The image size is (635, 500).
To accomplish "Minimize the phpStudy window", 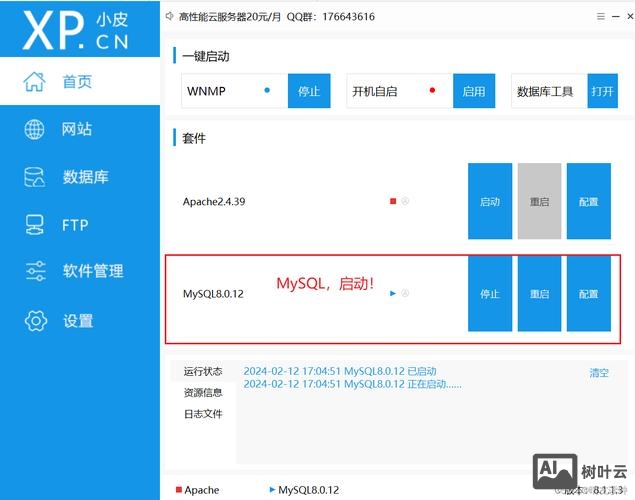I will [616, 16].
